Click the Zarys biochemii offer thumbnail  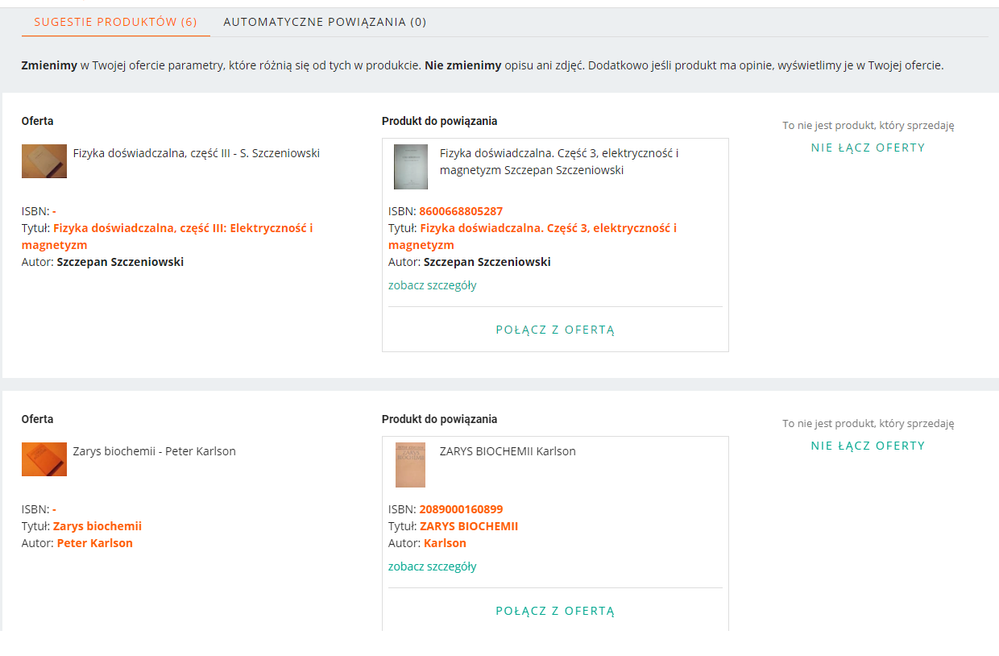coord(44,459)
